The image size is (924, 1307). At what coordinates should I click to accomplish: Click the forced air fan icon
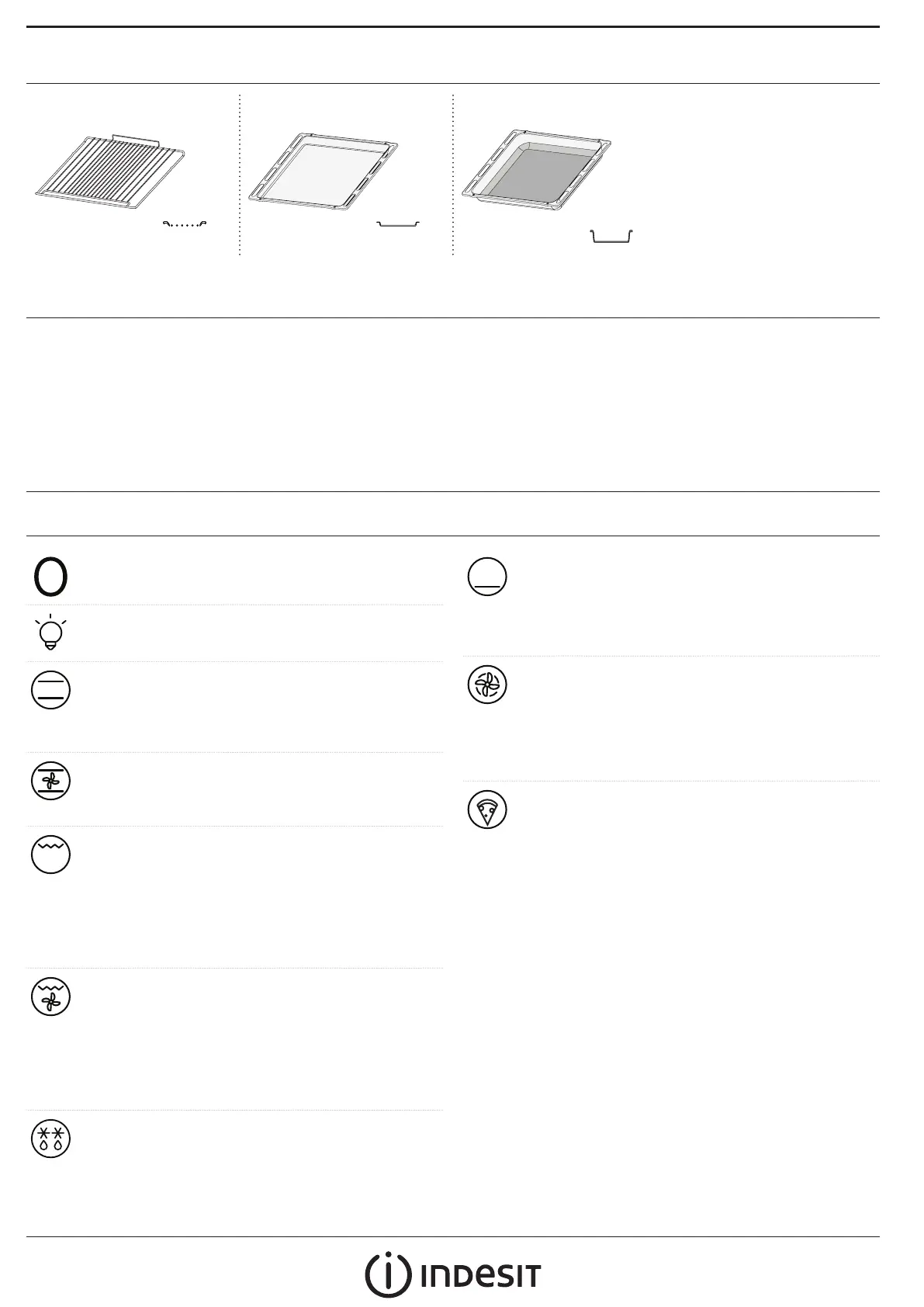coord(487,685)
